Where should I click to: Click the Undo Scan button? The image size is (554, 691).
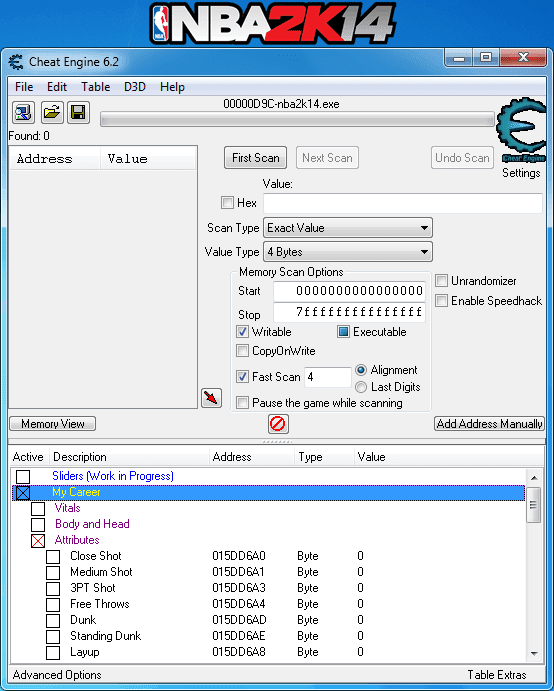point(462,158)
